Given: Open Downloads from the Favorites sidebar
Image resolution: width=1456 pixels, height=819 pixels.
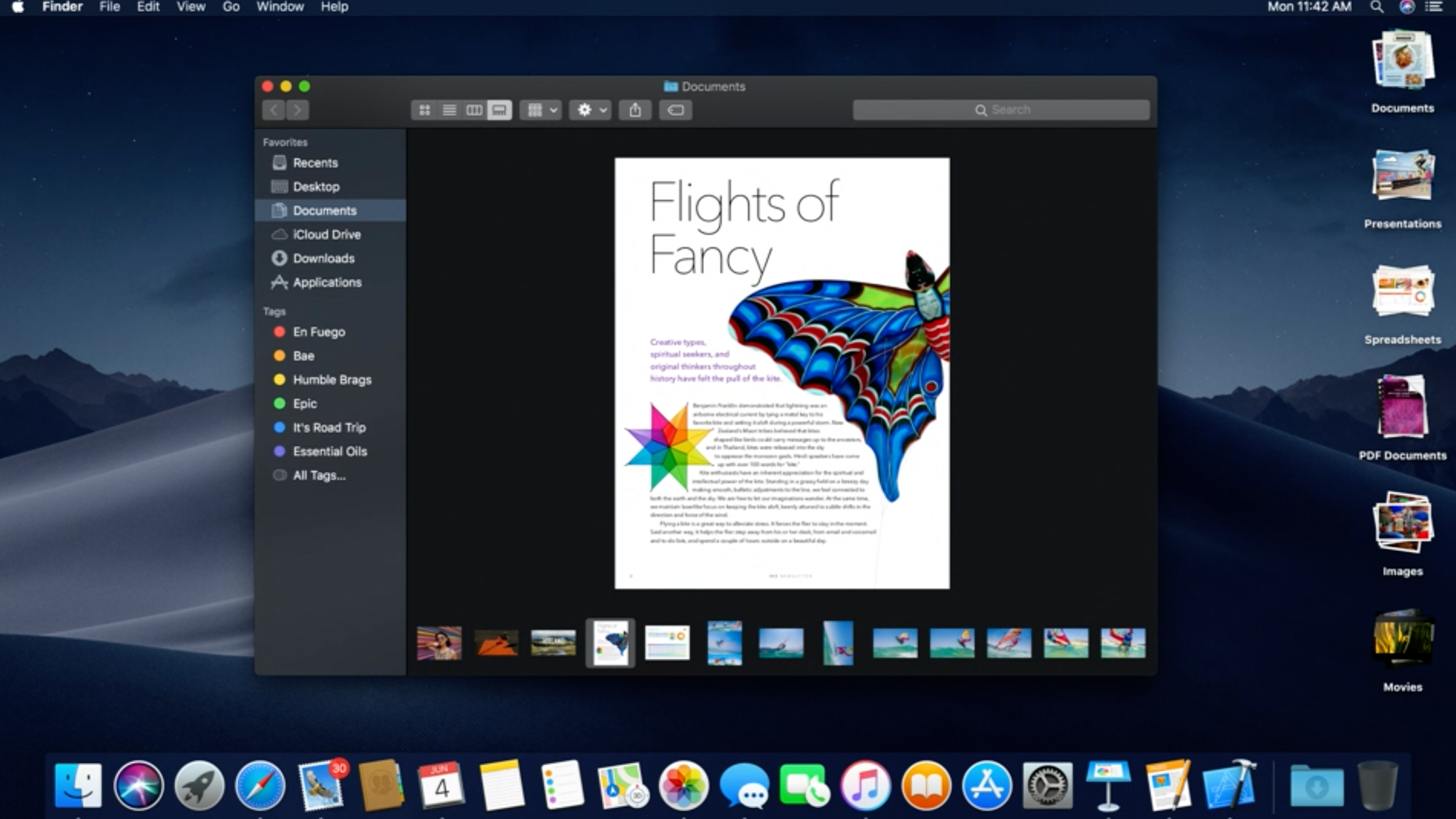Looking at the screenshot, I should coord(324,258).
